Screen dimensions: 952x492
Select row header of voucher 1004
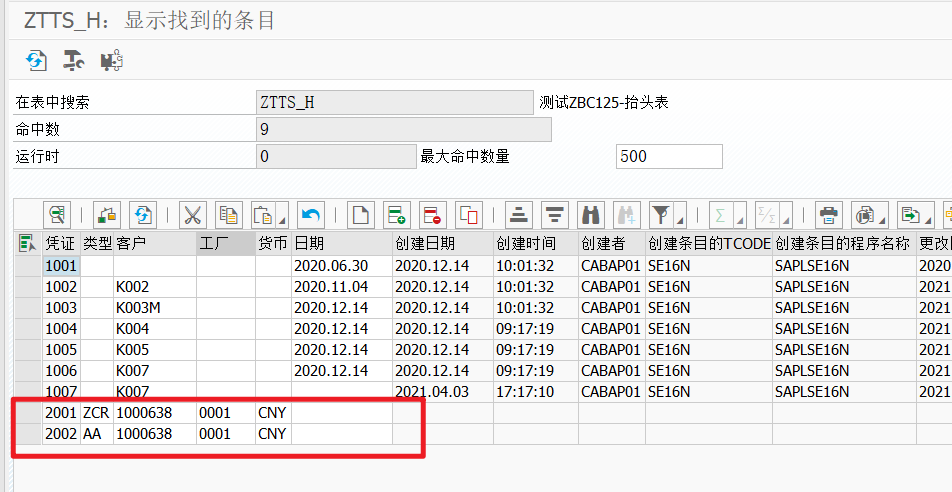point(28,329)
